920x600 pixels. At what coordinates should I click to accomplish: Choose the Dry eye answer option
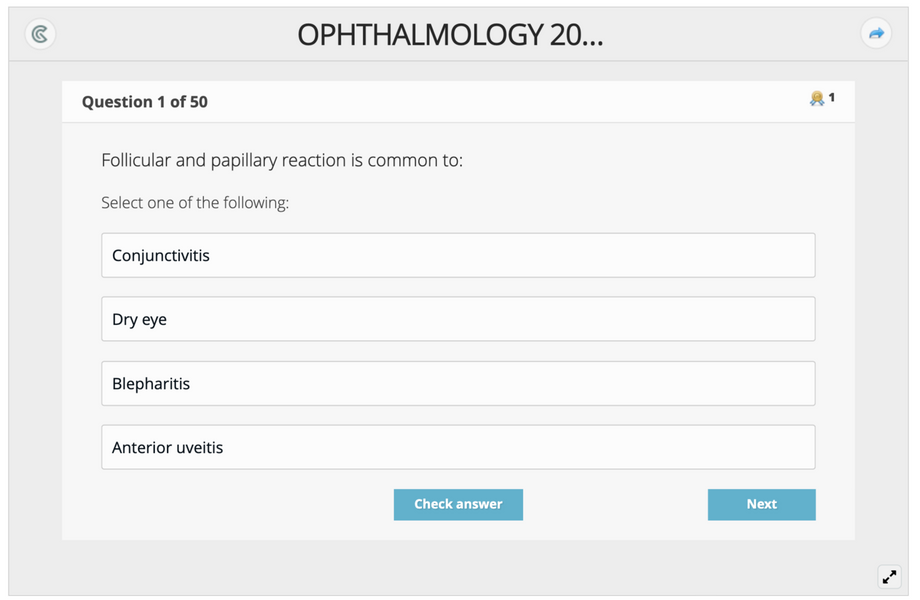[458, 319]
